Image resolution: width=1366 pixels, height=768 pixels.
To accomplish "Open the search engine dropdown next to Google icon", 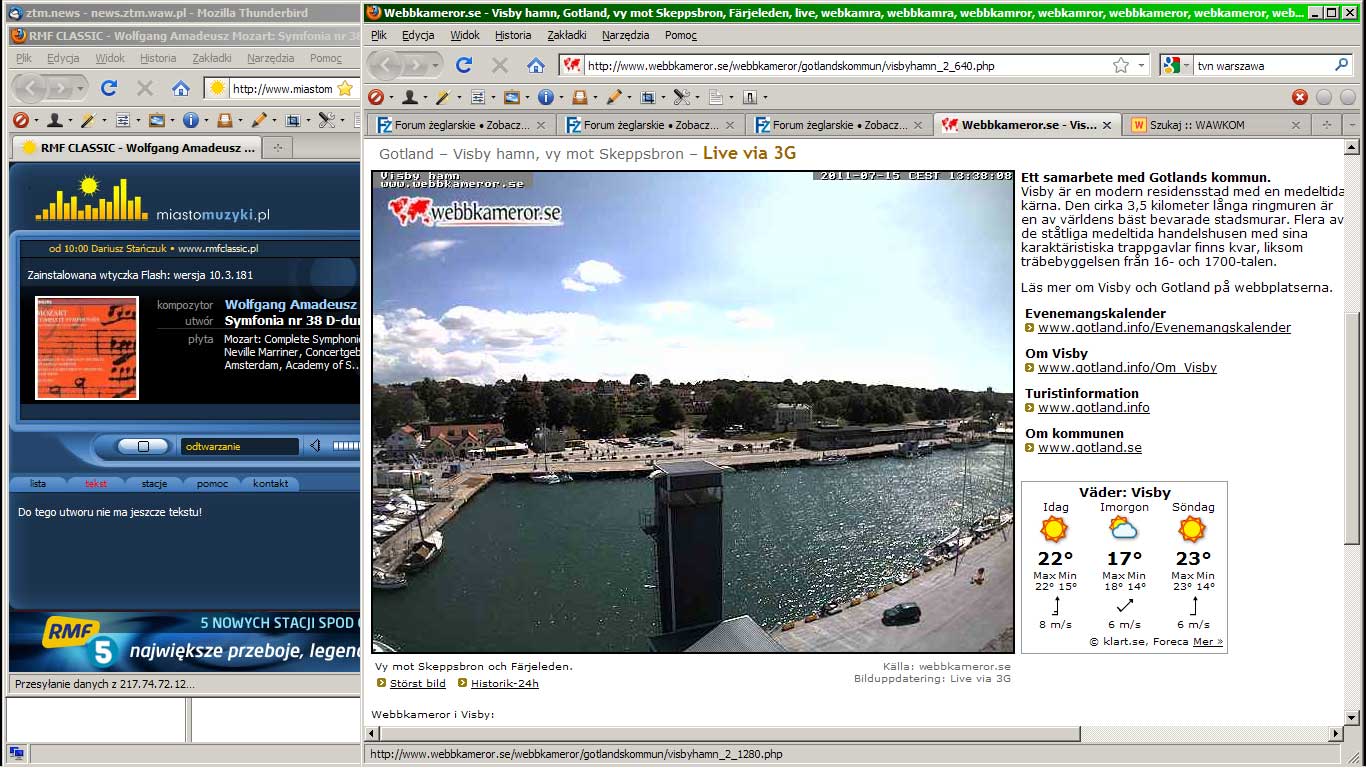I will (x=1187, y=65).
